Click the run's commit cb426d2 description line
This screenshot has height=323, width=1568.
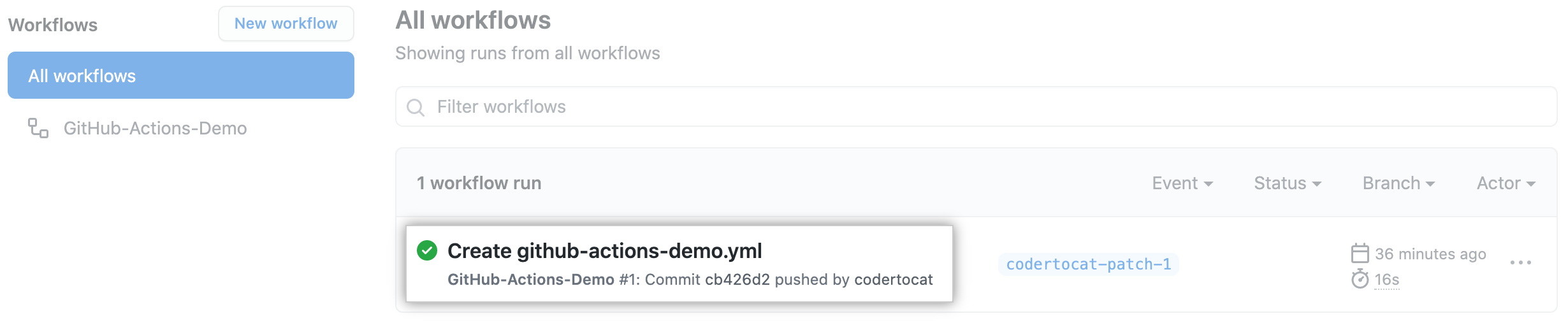coord(690,280)
